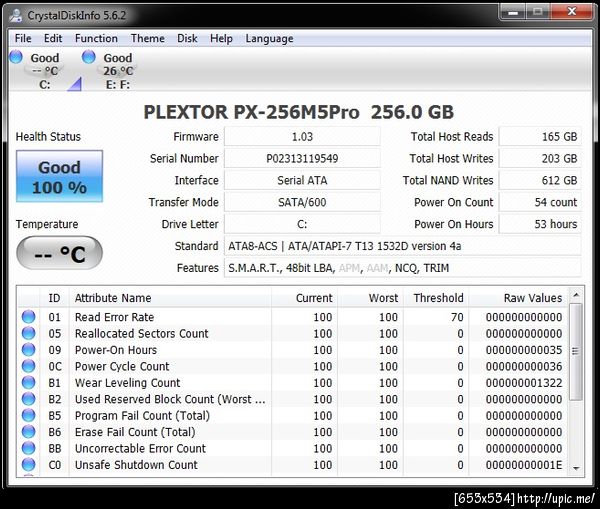Click the status orb for Read Error Rate
The height and width of the screenshot is (509, 600).
point(28,317)
